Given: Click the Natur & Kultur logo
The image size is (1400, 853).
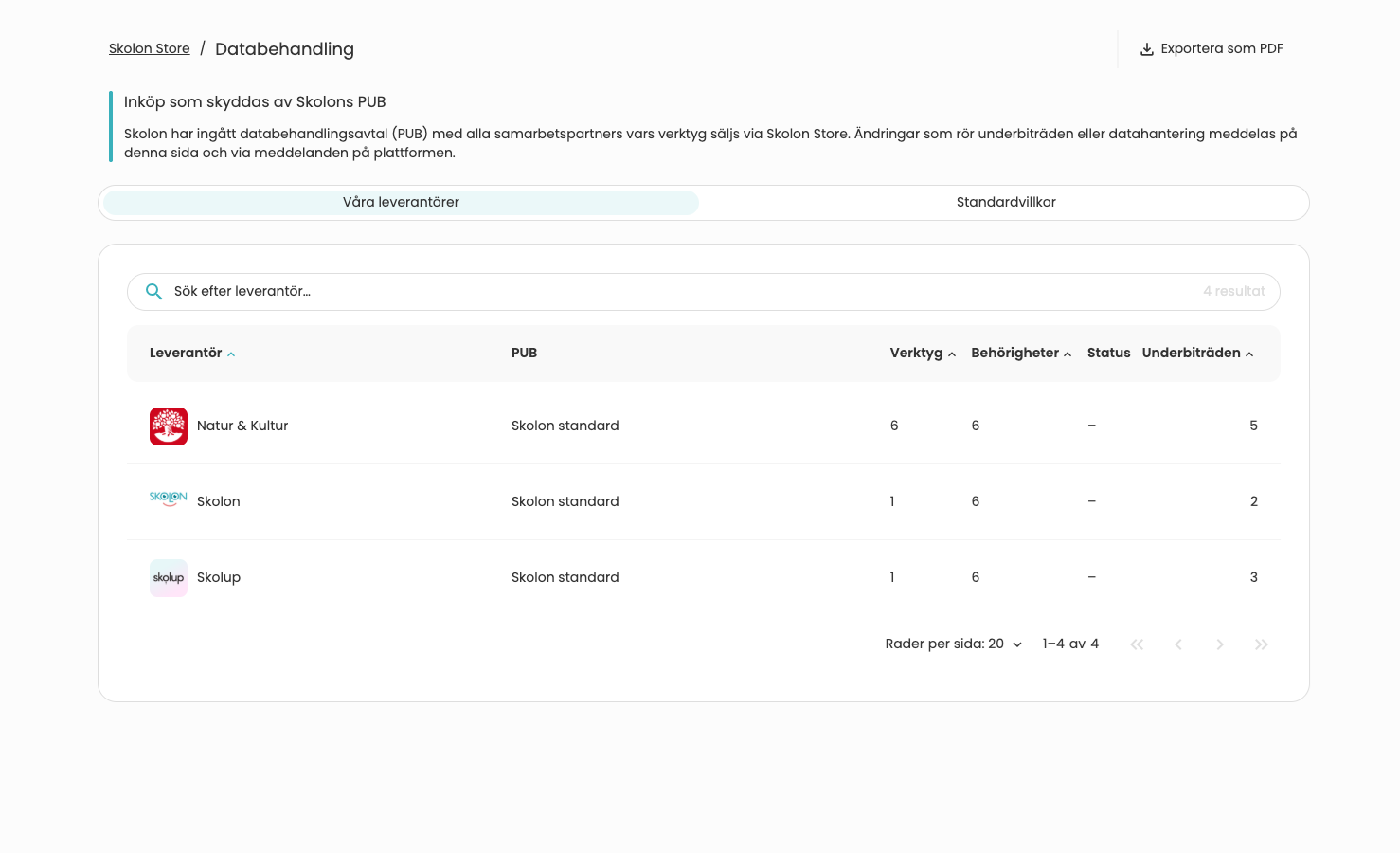Looking at the screenshot, I should coord(169,426).
